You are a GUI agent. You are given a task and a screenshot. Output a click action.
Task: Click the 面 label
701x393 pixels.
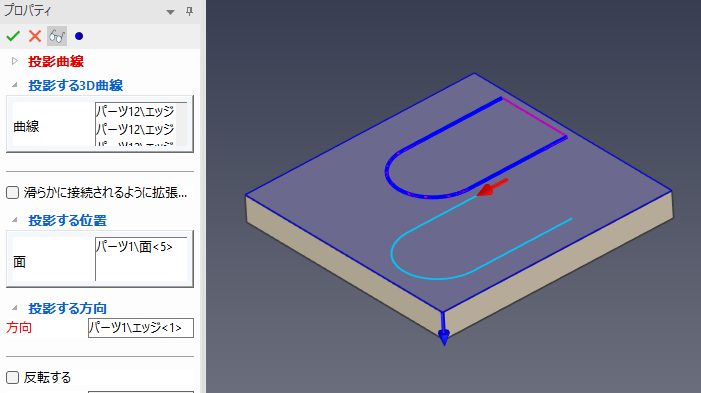[x=20, y=262]
